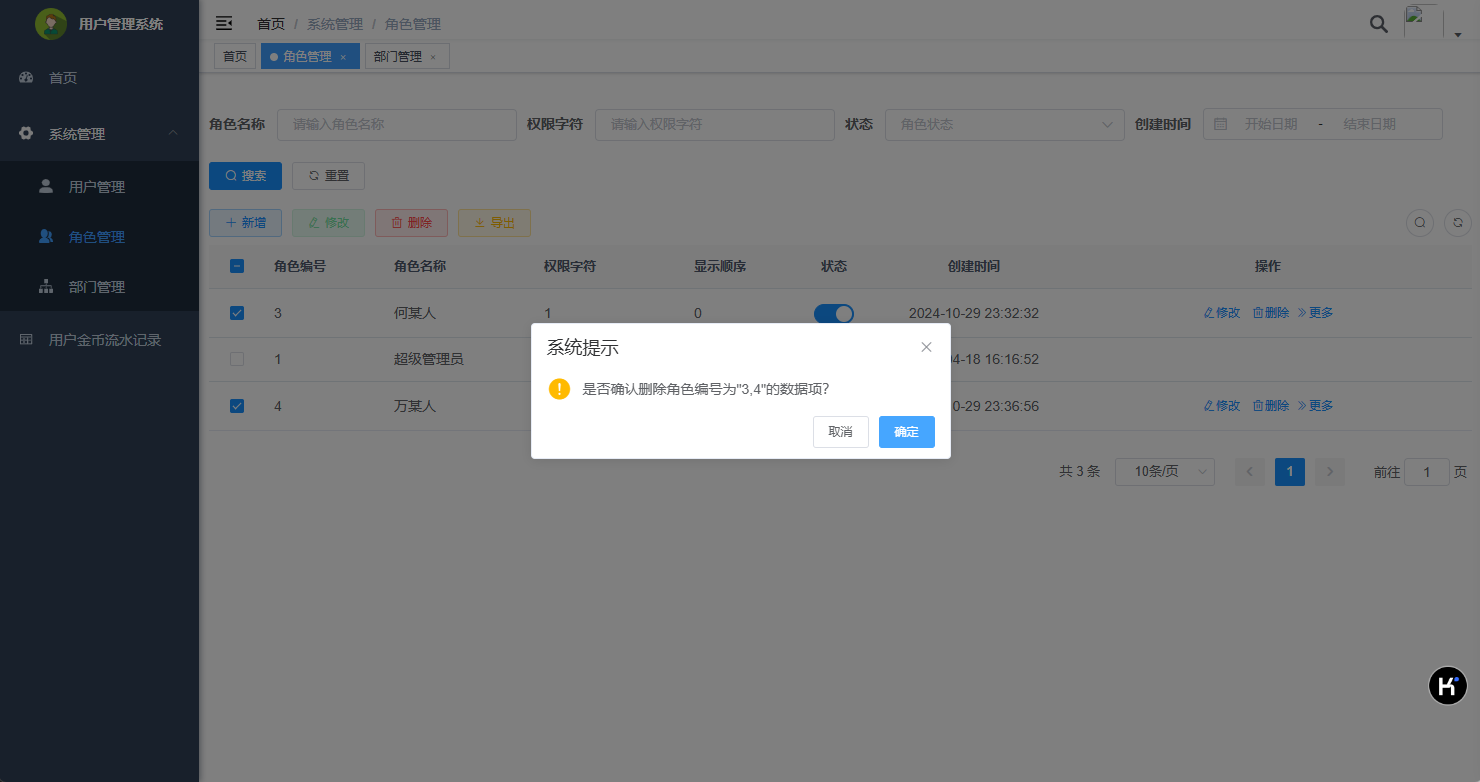Close the 系统提示 dialog with X

point(926,347)
